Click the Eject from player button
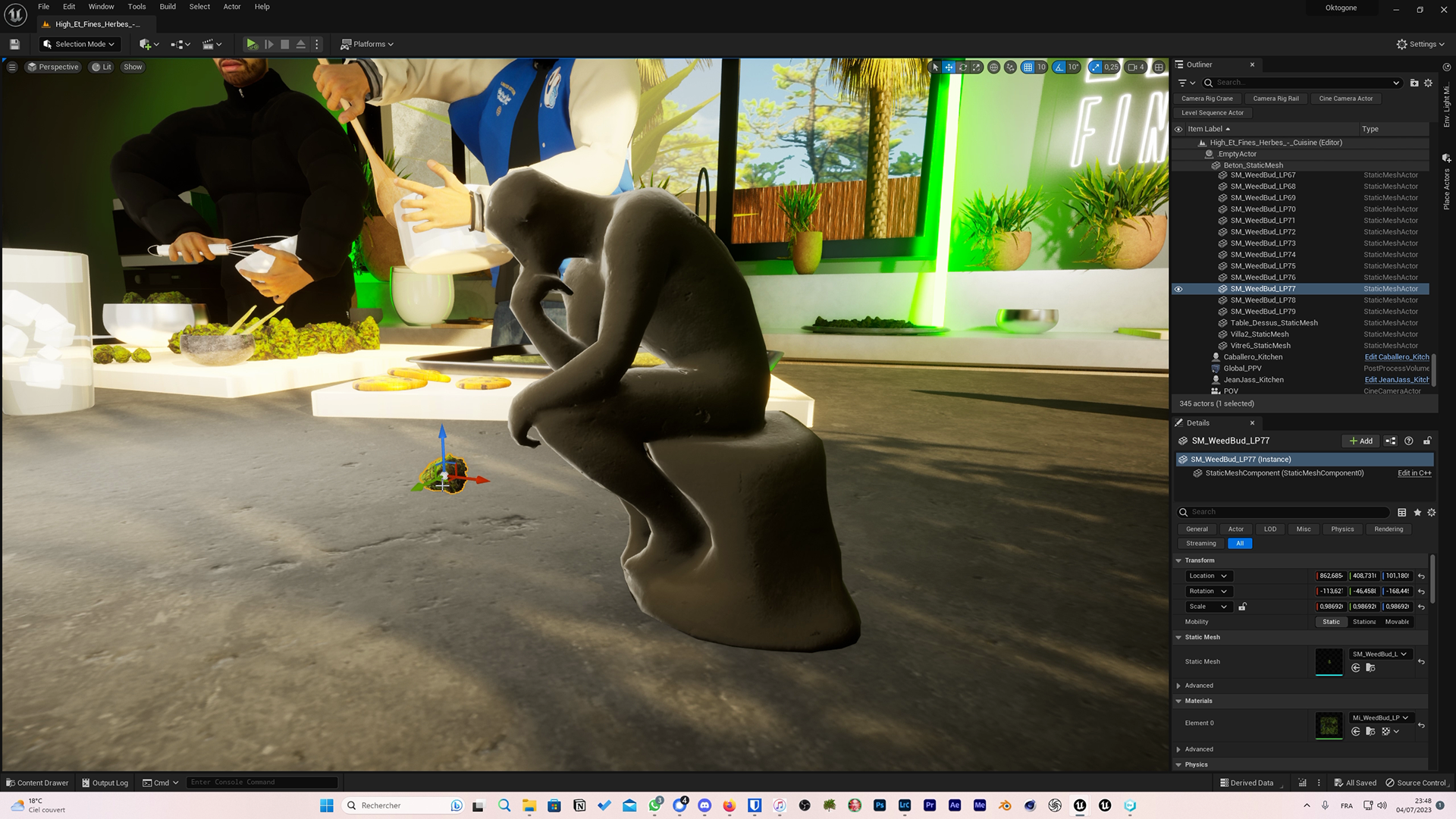The image size is (1456, 819). pyautogui.click(x=301, y=44)
